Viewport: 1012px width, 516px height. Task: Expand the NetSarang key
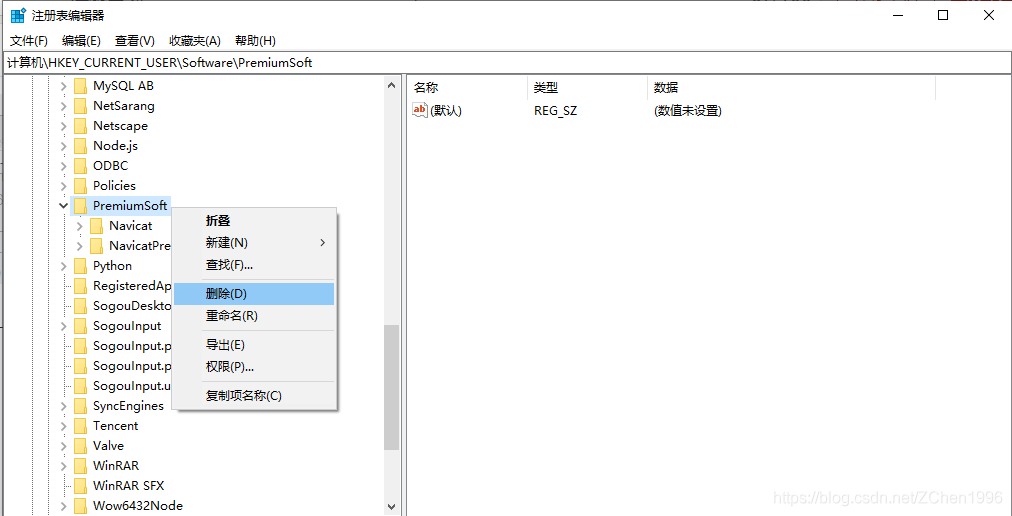pos(63,106)
